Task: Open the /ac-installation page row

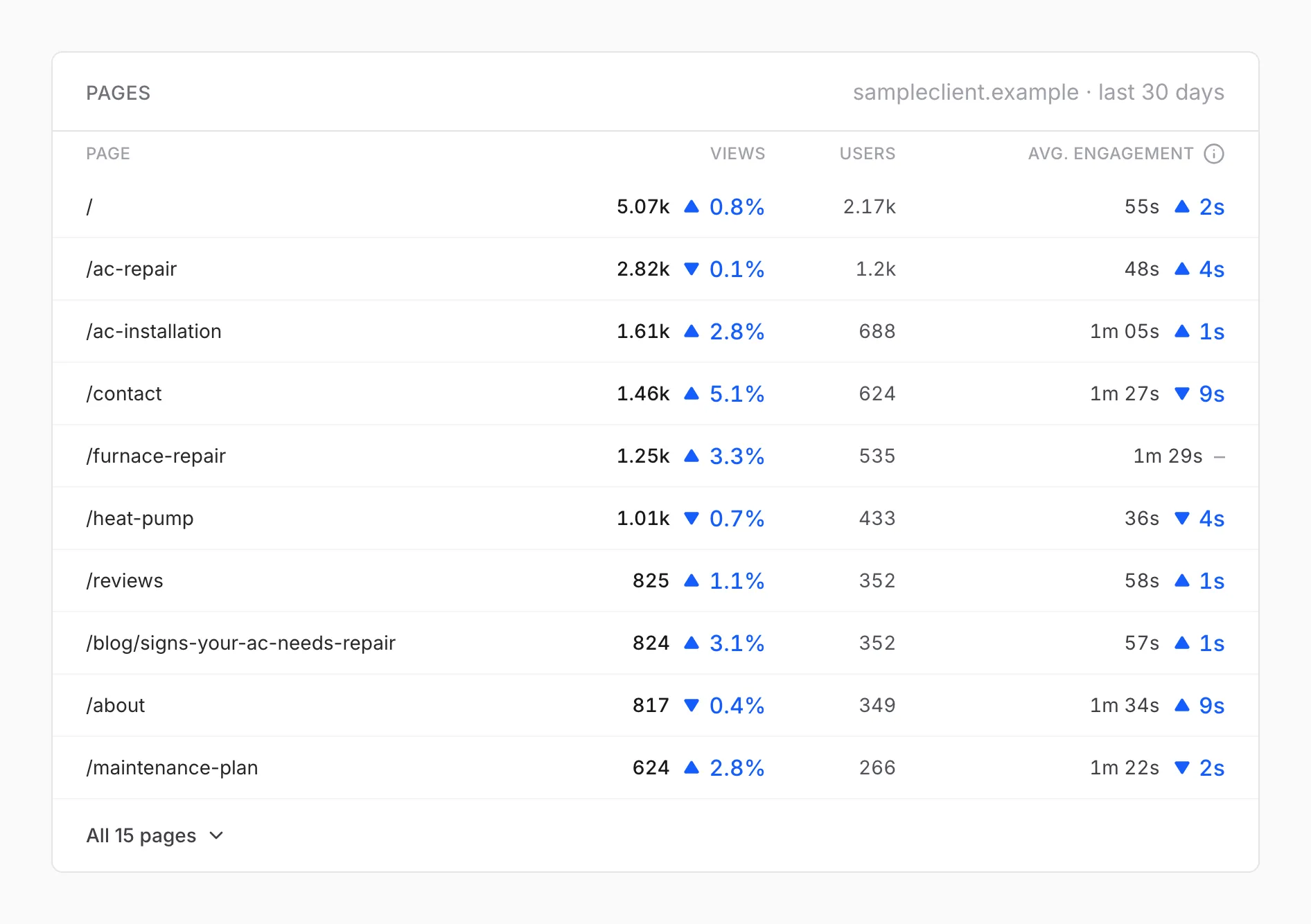Action: click(655, 331)
